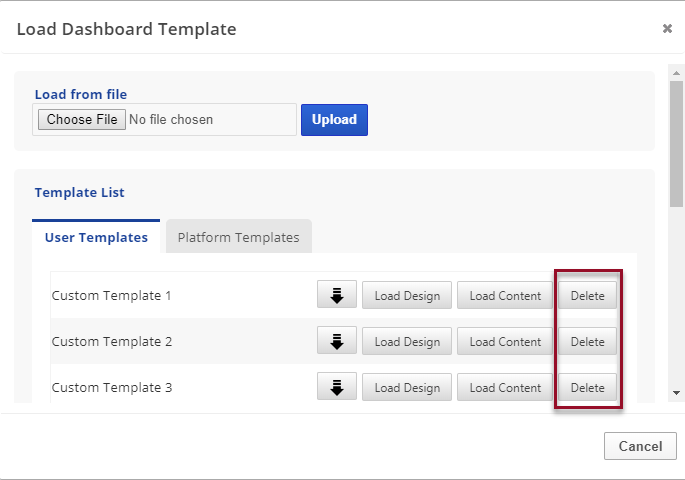Click download arrow icon for Custom Template 2

337,341
